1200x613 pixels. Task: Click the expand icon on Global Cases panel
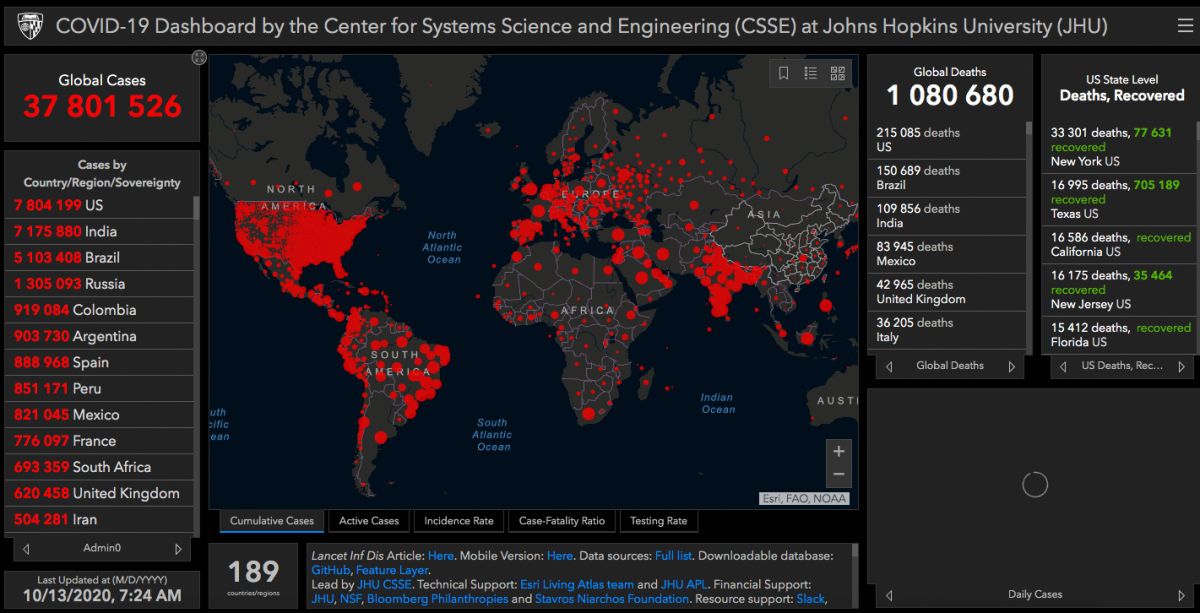[199, 59]
